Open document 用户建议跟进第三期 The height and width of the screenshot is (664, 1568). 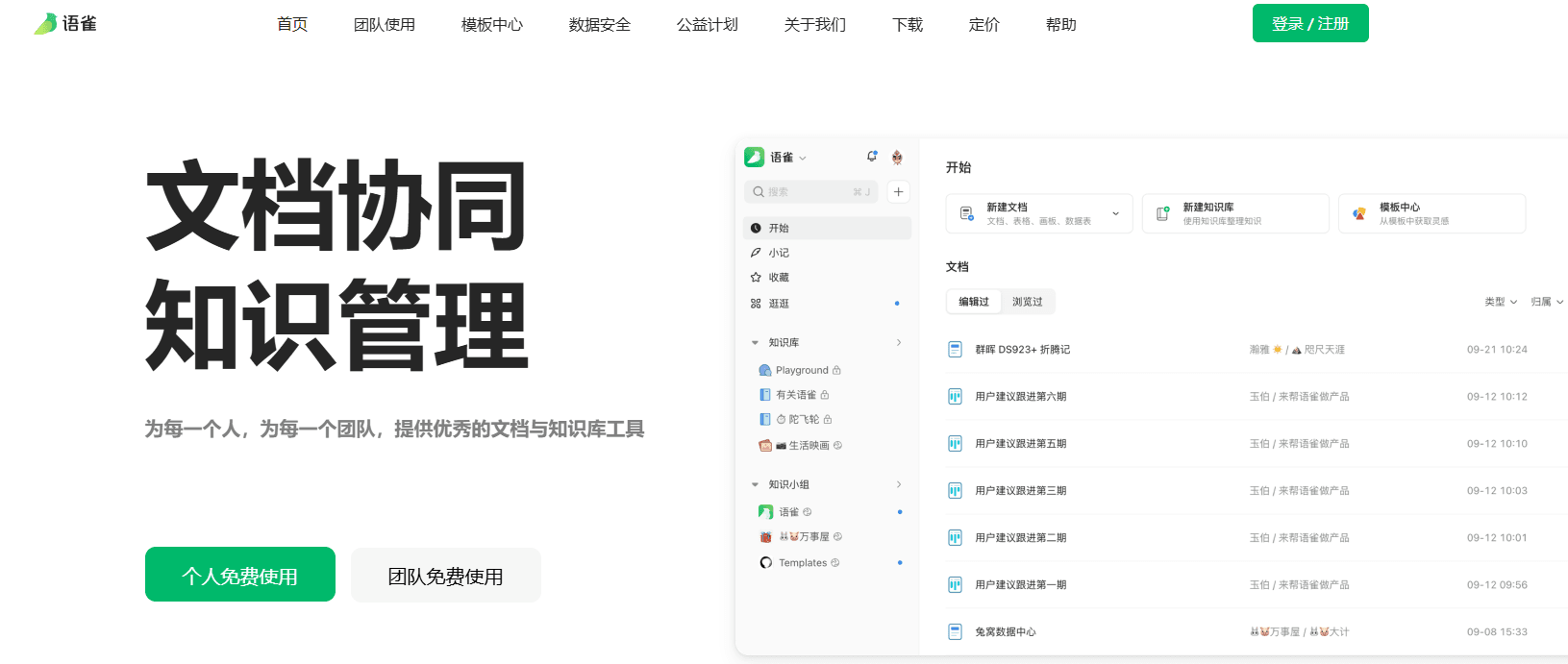1021,491
